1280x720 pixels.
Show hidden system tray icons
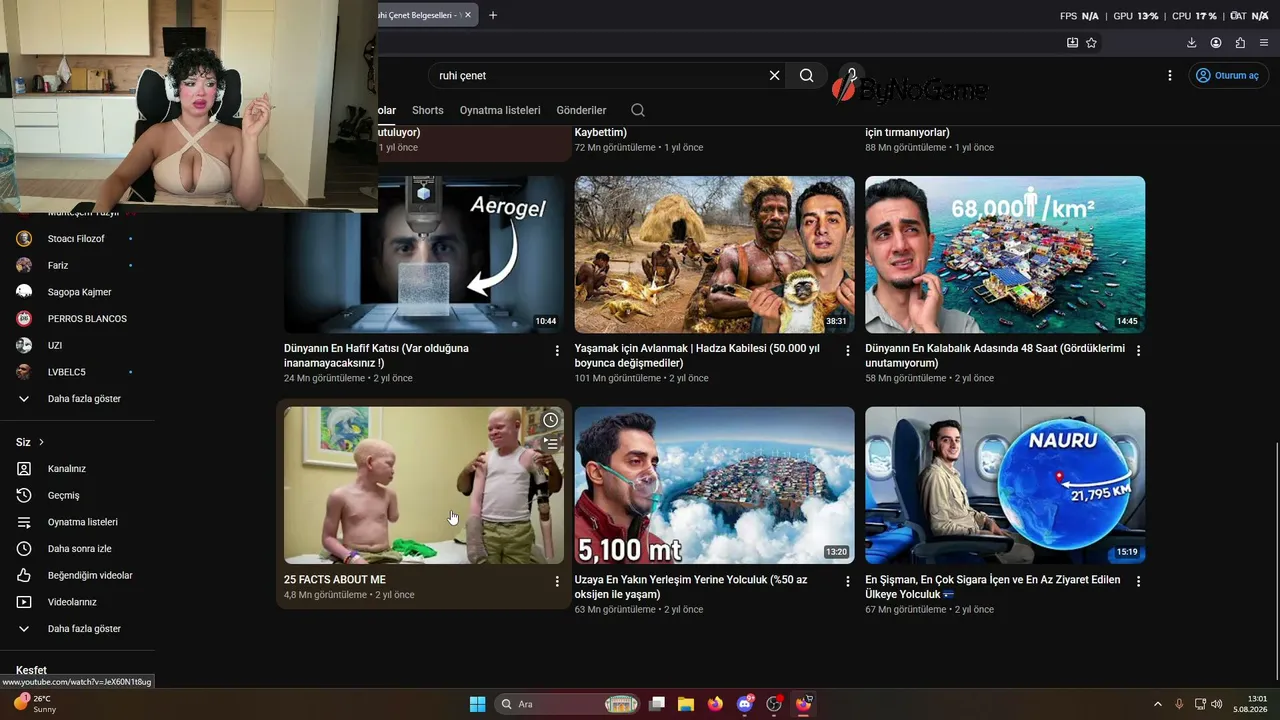pyautogui.click(x=1158, y=704)
